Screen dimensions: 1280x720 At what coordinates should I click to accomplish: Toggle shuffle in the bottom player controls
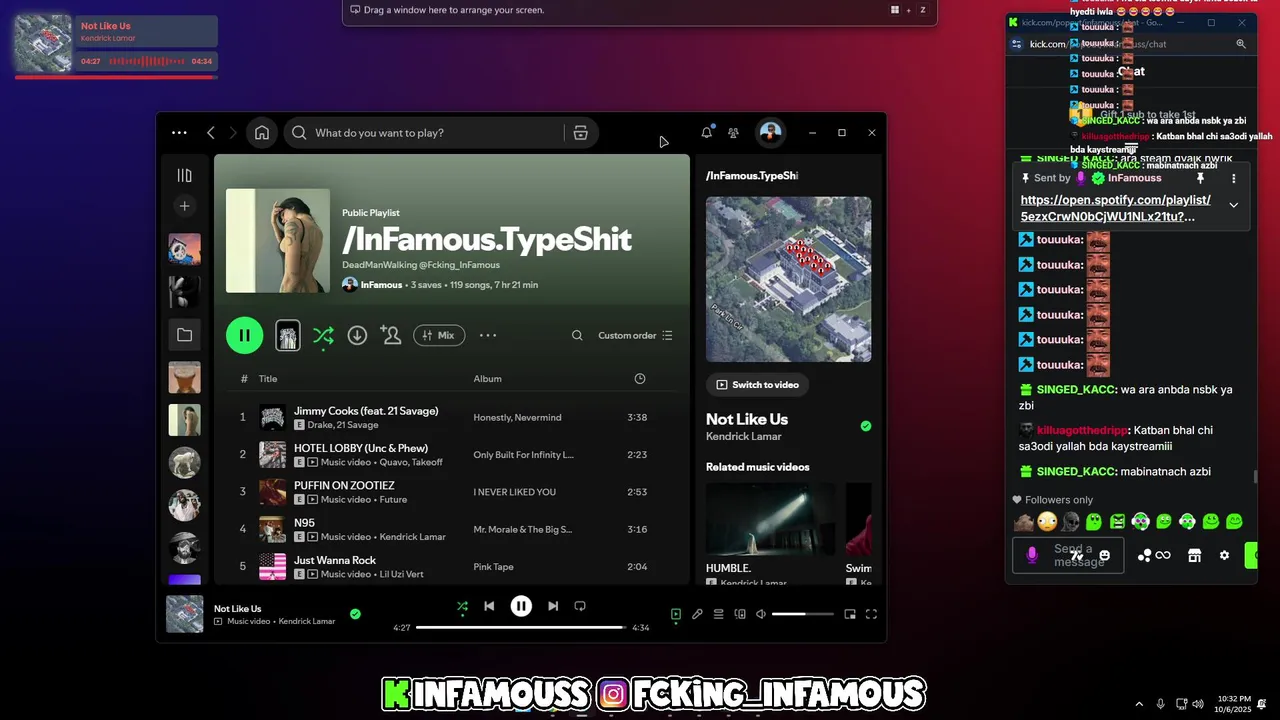click(x=462, y=606)
